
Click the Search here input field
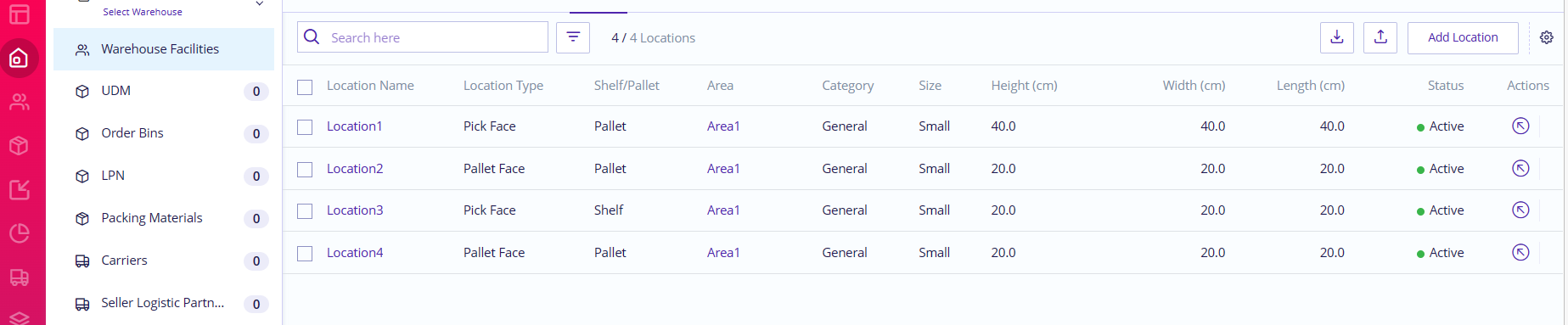(423, 37)
